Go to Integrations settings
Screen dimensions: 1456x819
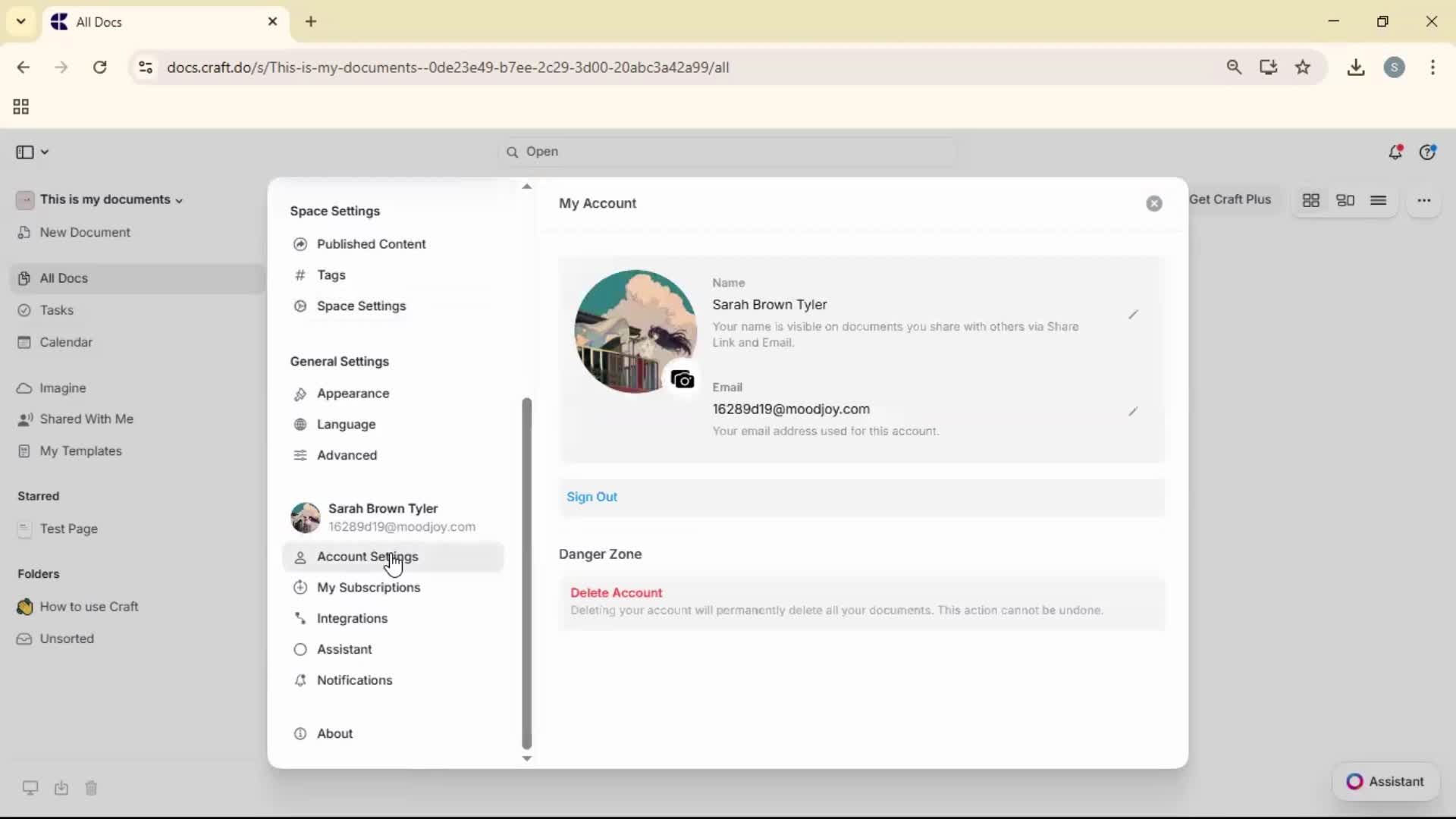(352, 619)
